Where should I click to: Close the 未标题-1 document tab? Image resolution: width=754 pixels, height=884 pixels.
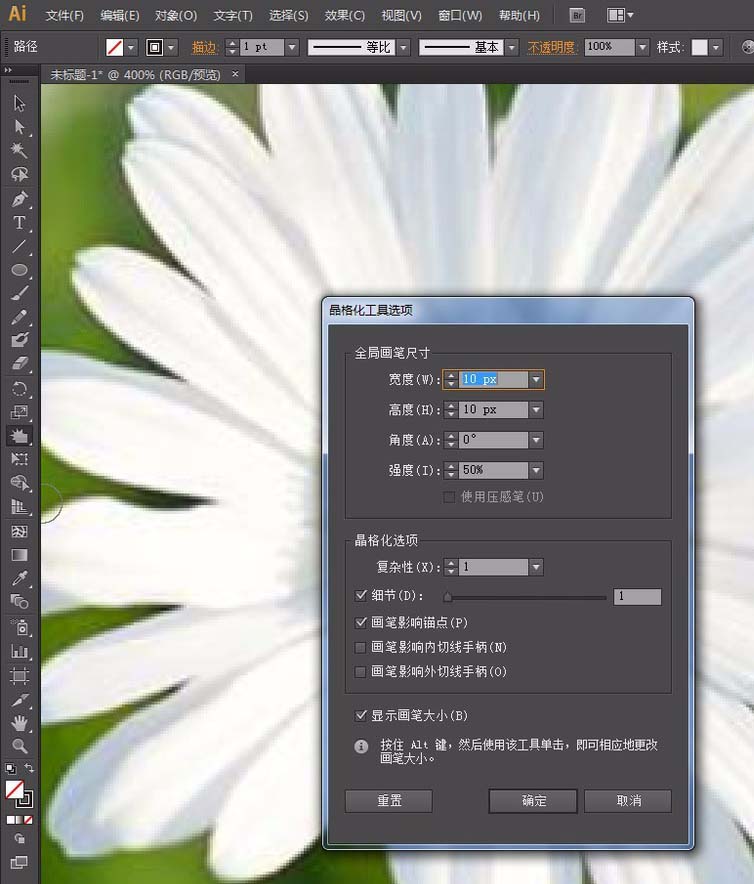tap(235, 74)
